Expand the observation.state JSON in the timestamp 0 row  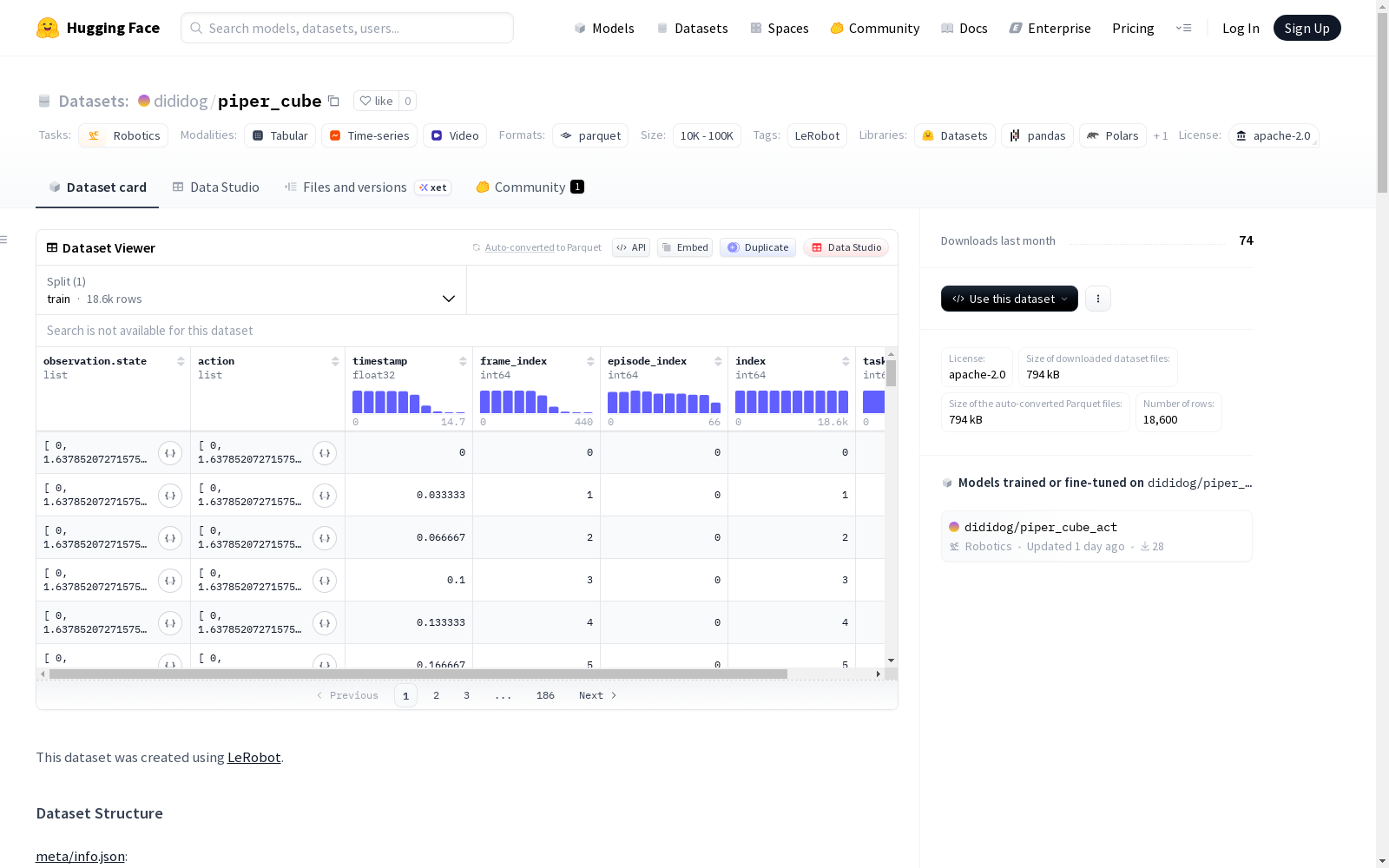coord(170,453)
